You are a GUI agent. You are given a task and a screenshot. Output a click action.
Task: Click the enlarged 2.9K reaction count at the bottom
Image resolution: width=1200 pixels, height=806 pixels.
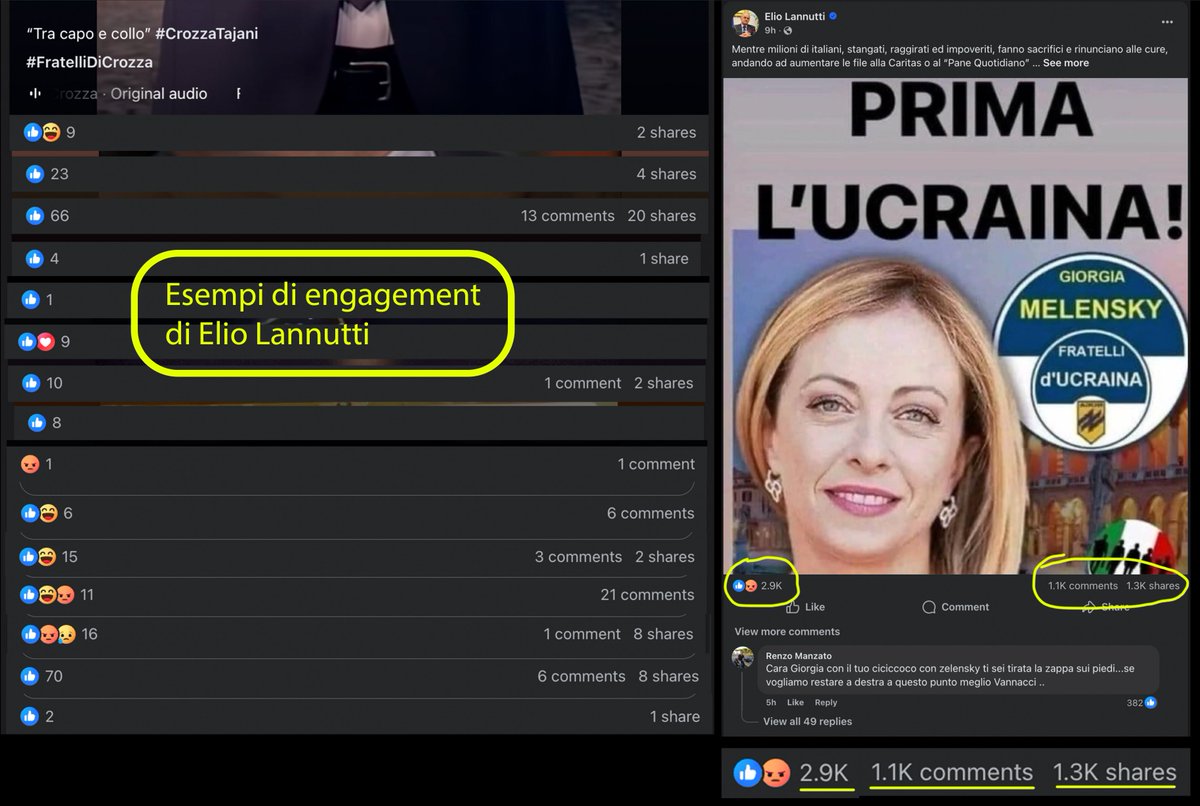(x=824, y=773)
